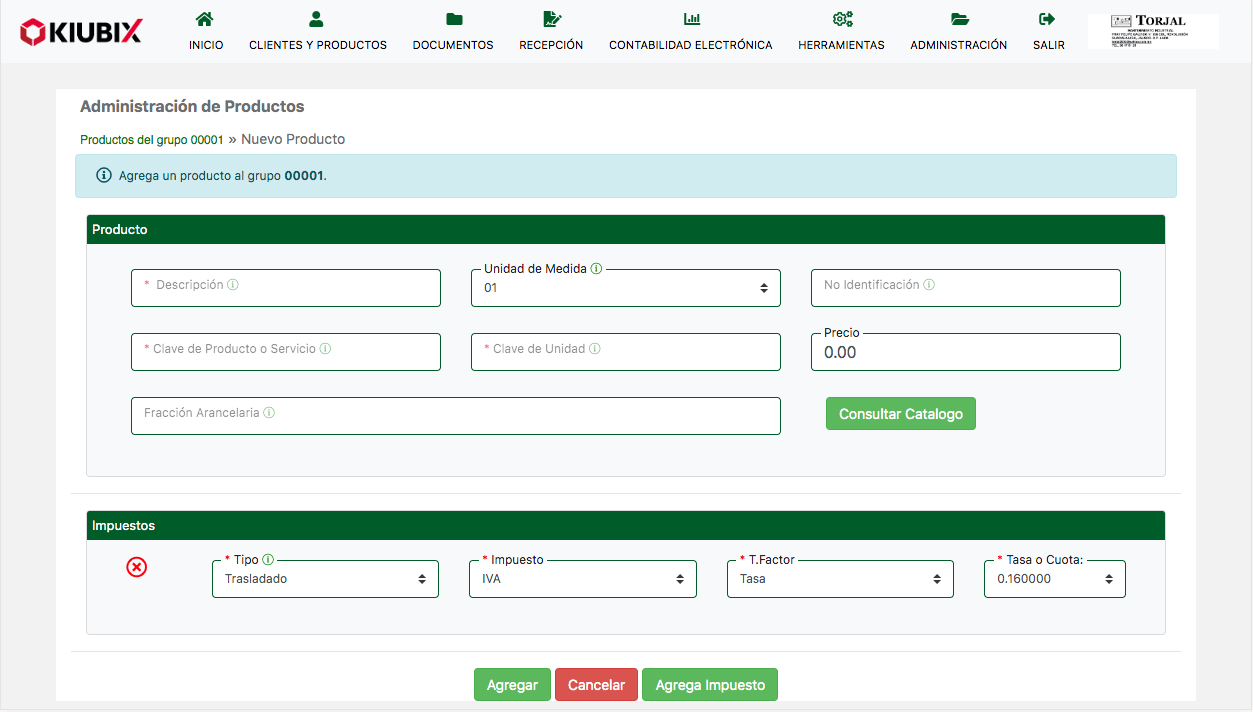Click the Kiubix logo
This screenshot has height=712, width=1253.
[81, 32]
